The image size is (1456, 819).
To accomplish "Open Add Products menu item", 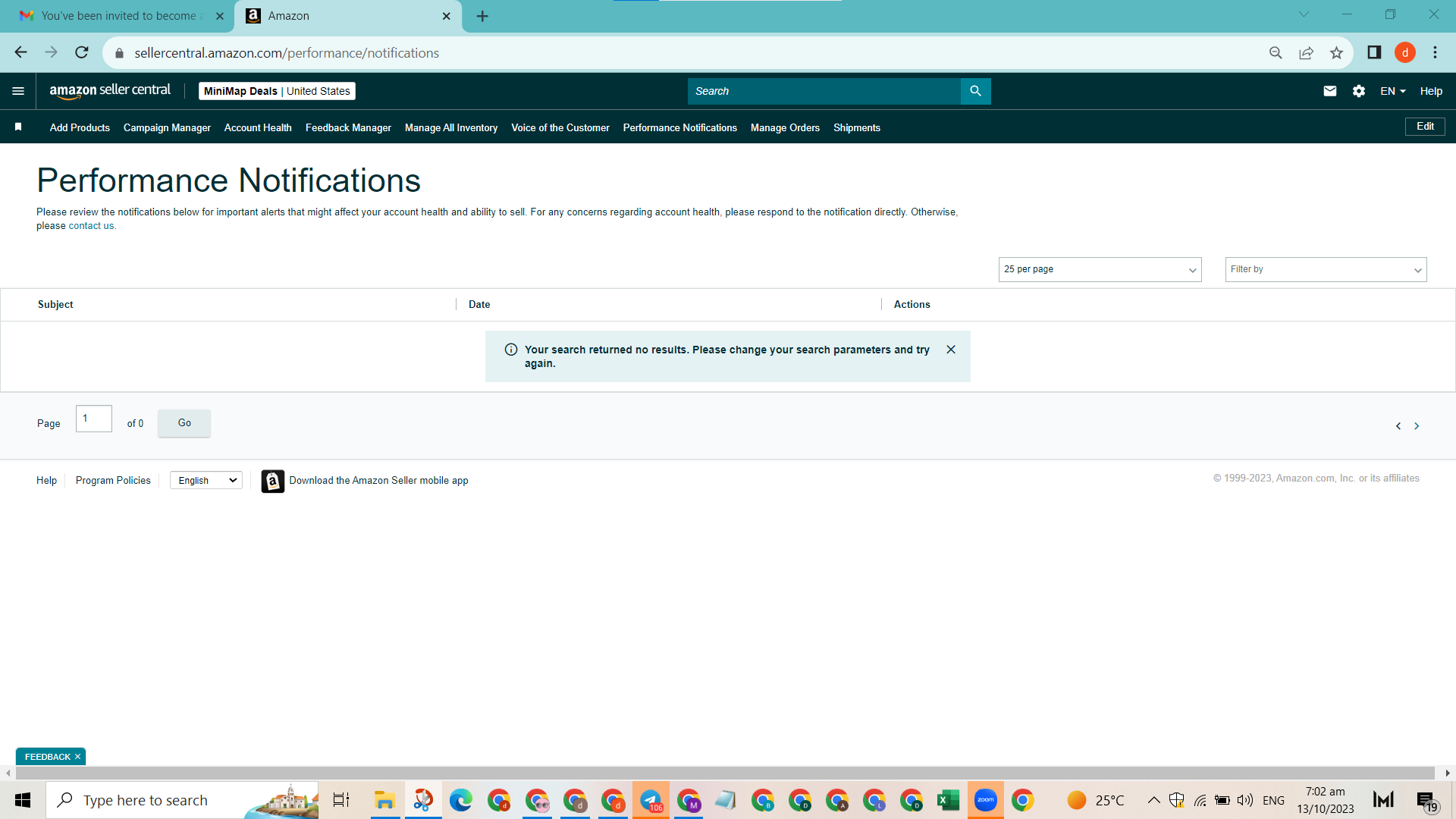I will [80, 127].
